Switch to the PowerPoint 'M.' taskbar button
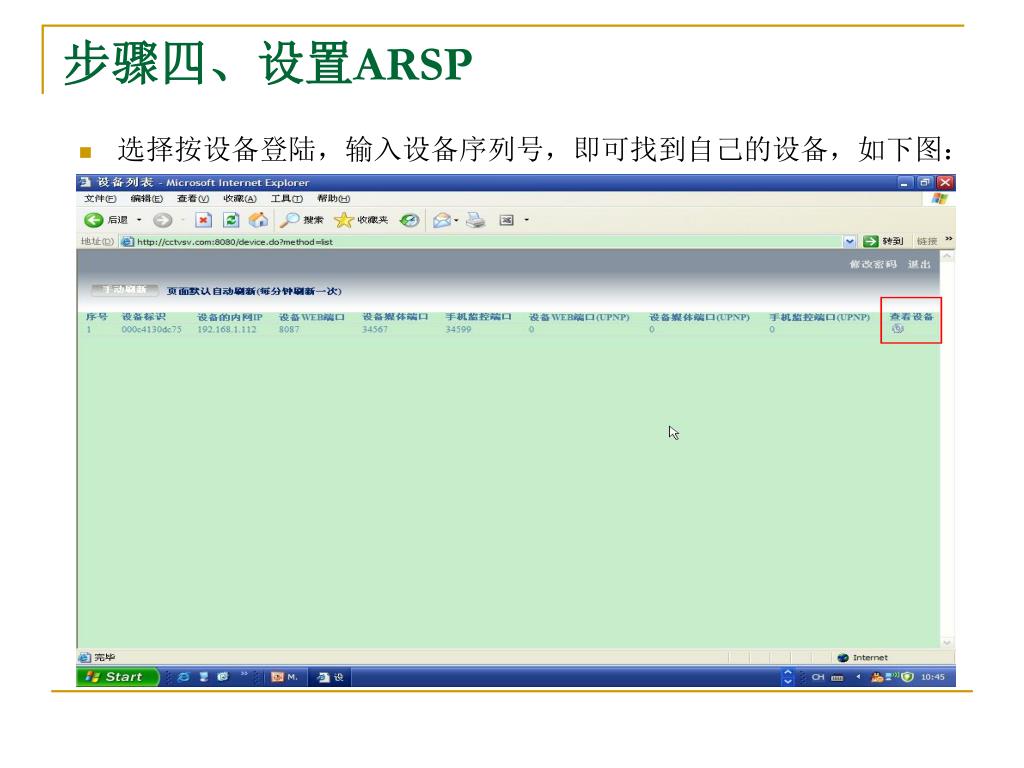Image resolution: width=1024 pixels, height=768 pixels. tap(285, 677)
